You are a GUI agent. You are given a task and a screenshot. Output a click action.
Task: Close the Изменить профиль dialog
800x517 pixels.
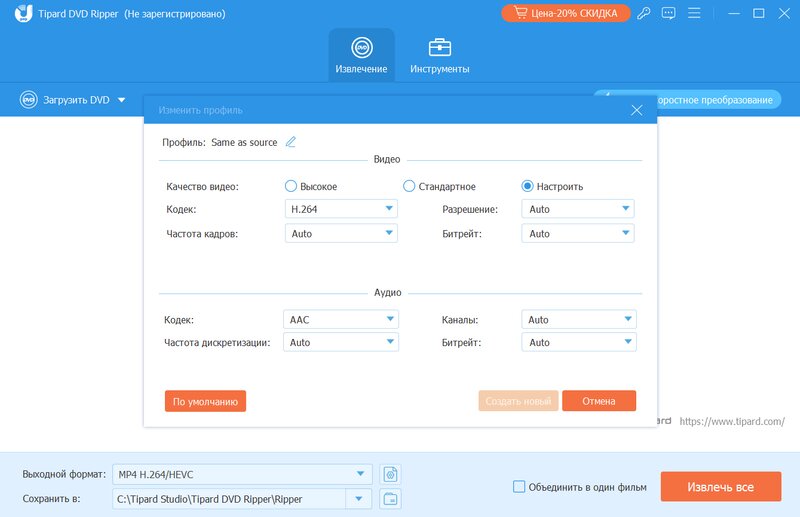(x=636, y=110)
